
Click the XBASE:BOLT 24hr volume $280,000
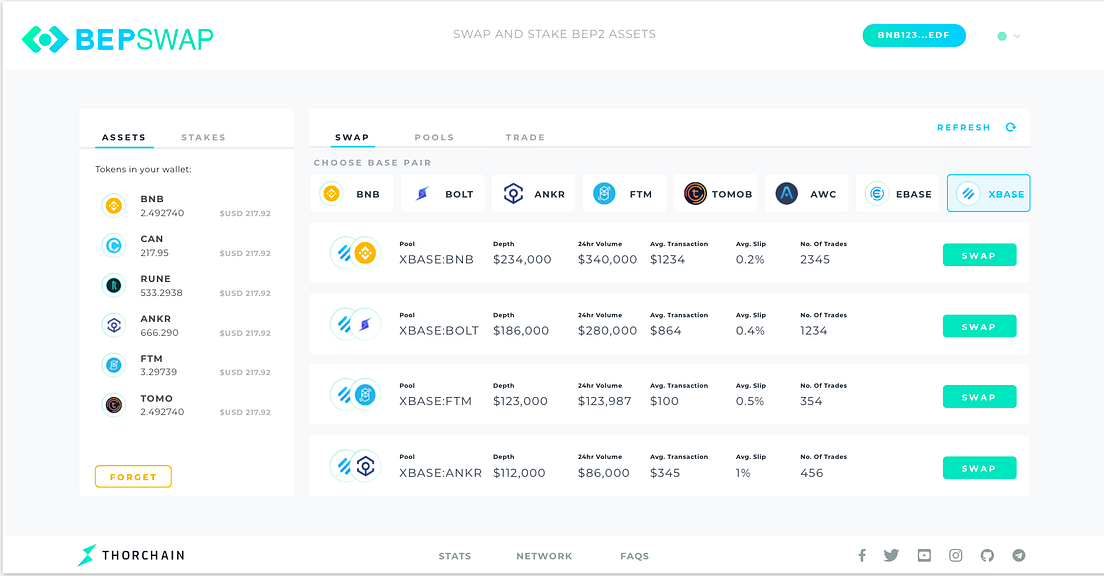[x=608, y=331]
